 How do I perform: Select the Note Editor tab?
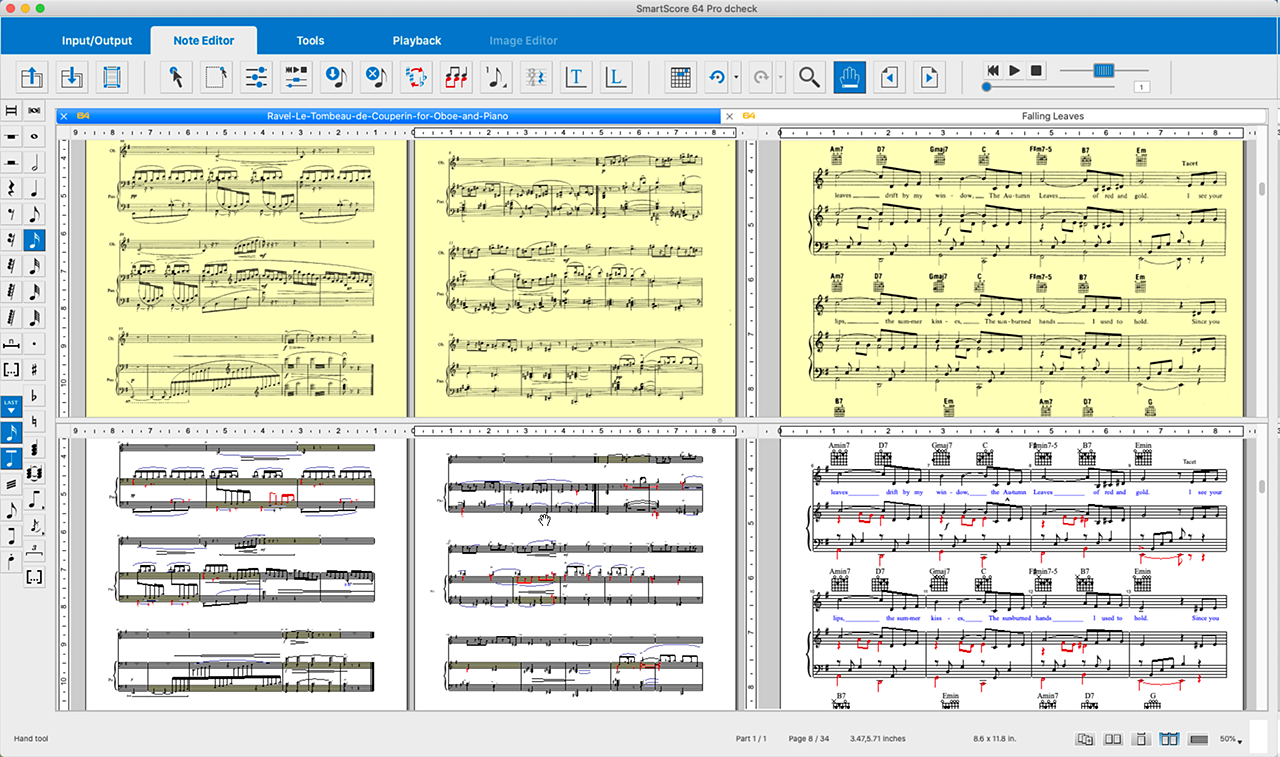(x=204, y=40)
